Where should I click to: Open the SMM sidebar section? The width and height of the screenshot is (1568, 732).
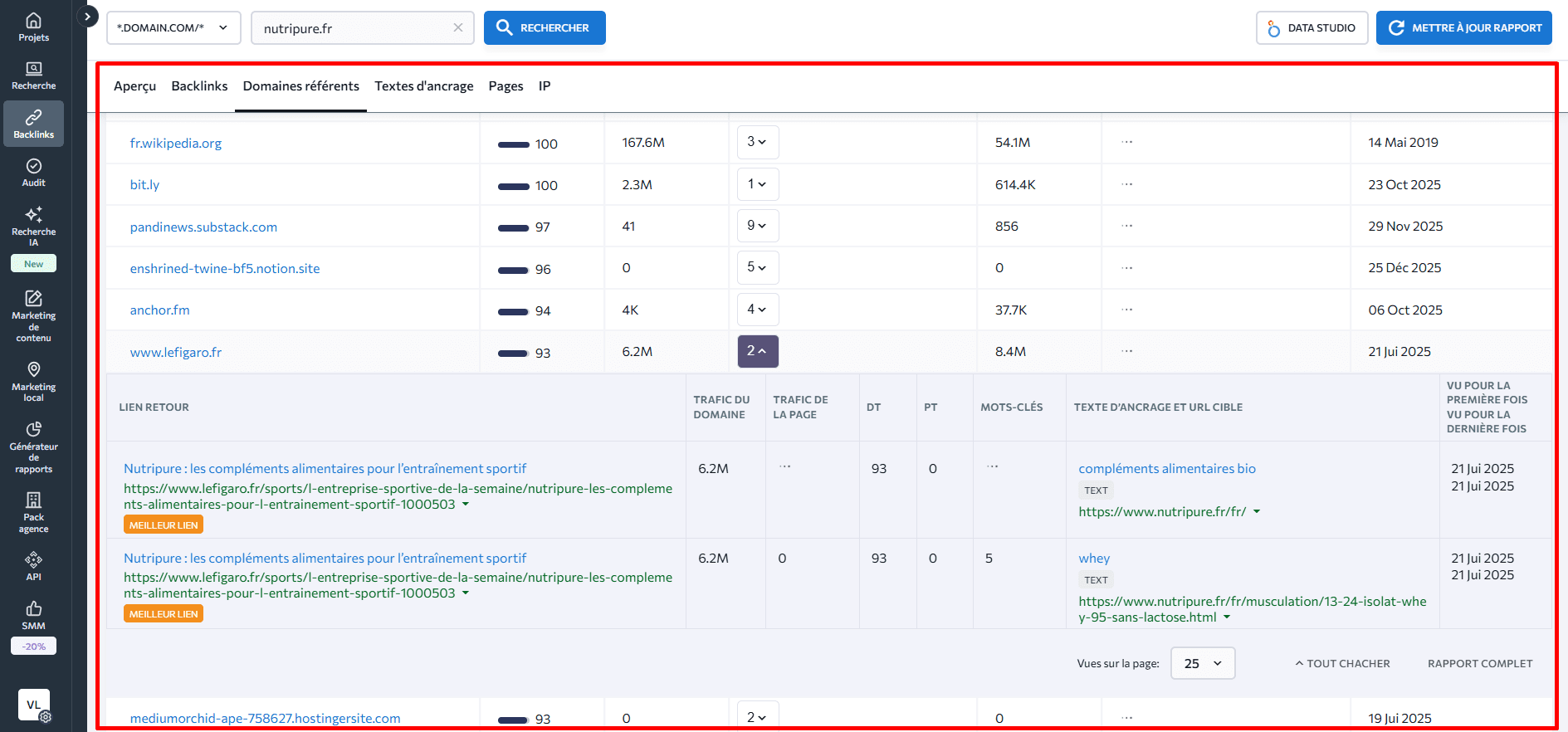(33, 616)
